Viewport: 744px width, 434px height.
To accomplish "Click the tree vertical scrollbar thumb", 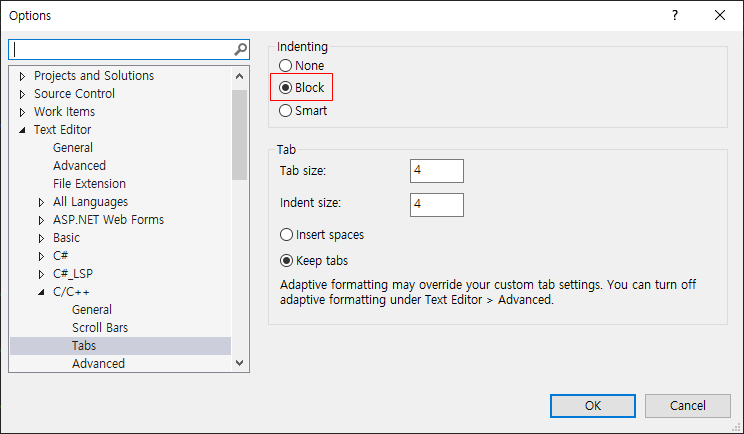I will coord(240,135).
